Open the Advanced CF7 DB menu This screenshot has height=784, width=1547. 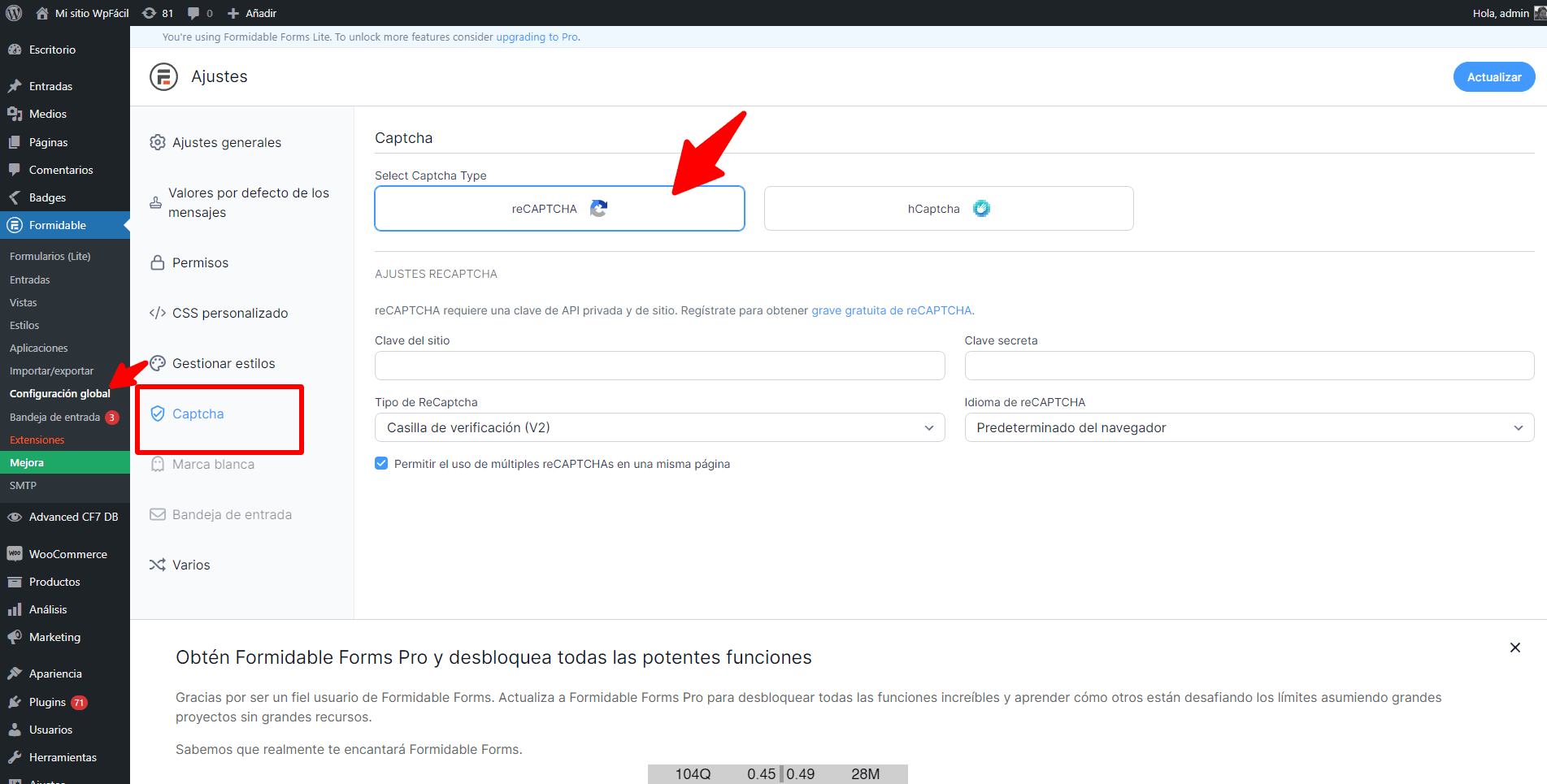point(65,517)
